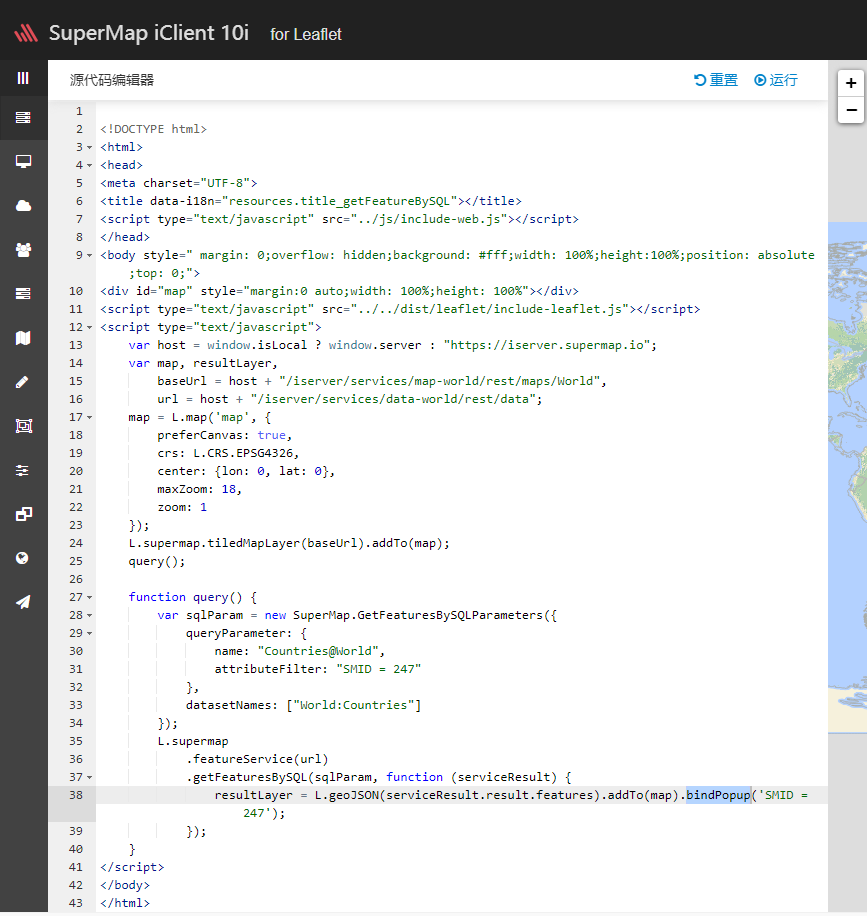Screen dimensions: 867x916
Task: Open the cloud services sidebar icon
Action: [x=23, y=206]
